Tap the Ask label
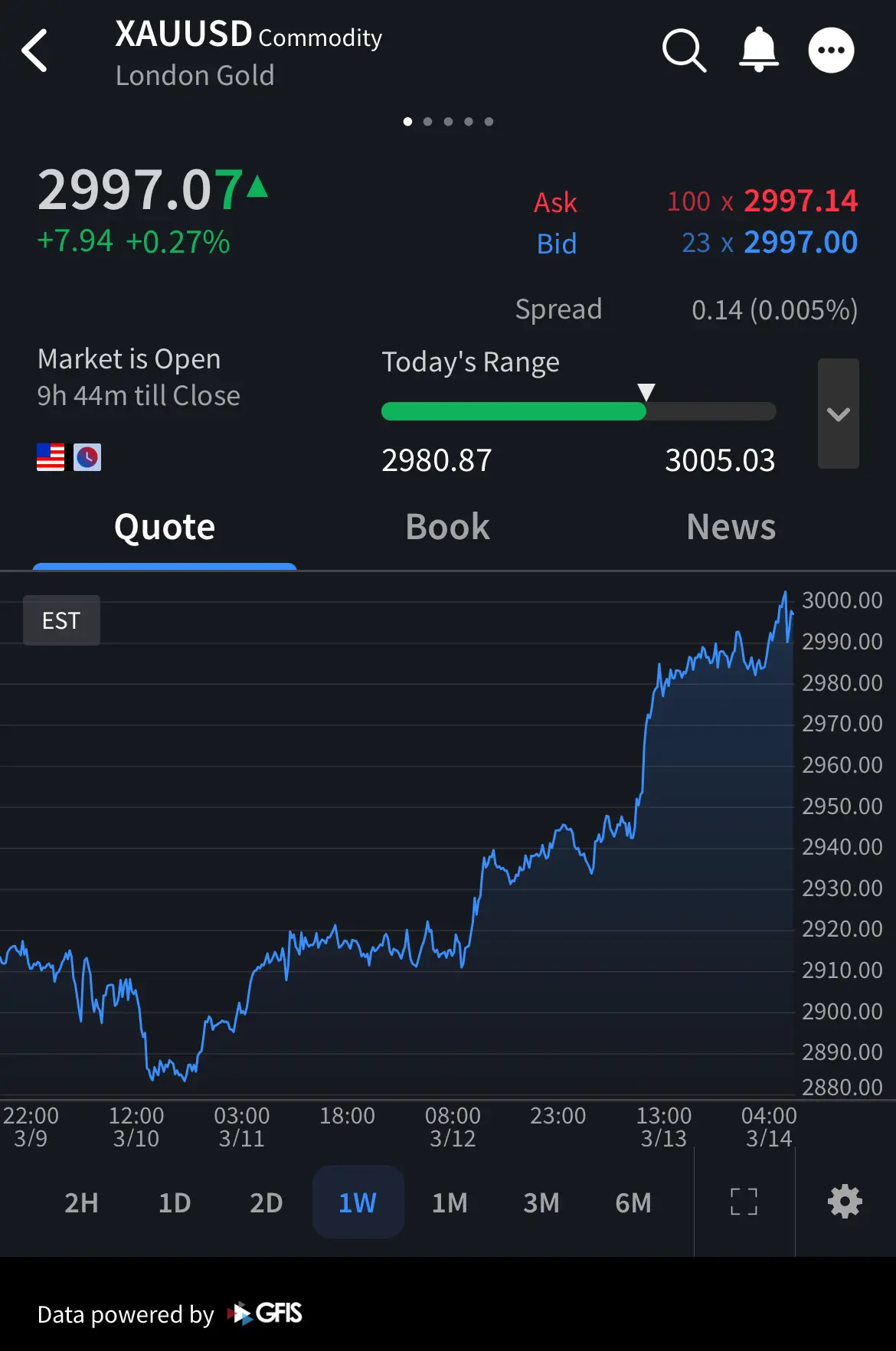 pos(555,202)
